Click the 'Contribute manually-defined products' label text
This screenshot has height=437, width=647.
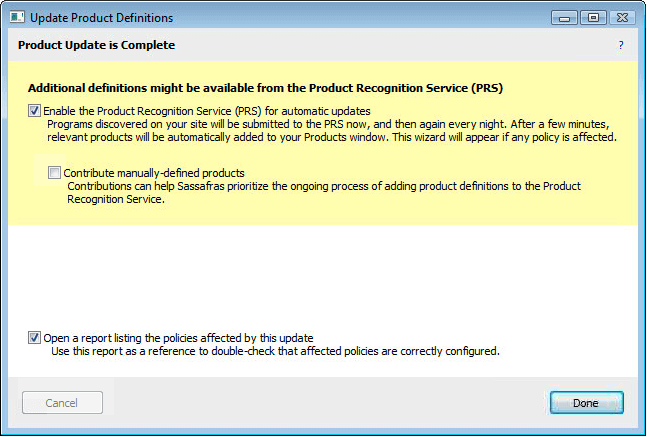(154, 173)
